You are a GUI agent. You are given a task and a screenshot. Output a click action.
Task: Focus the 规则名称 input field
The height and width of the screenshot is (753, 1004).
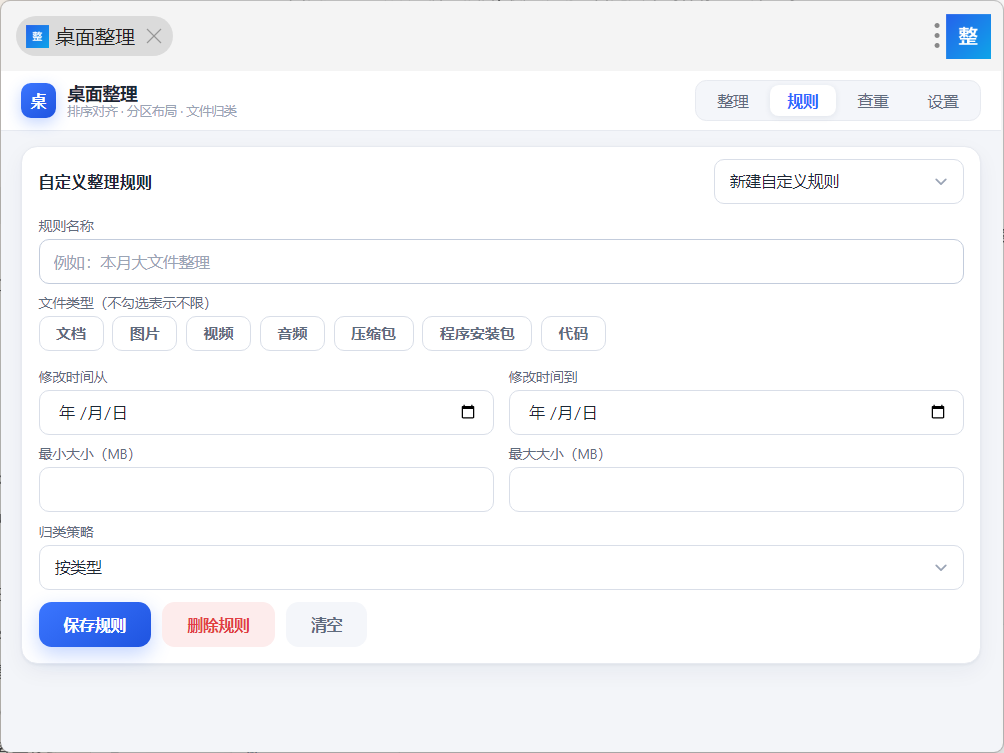pos(501,262)
